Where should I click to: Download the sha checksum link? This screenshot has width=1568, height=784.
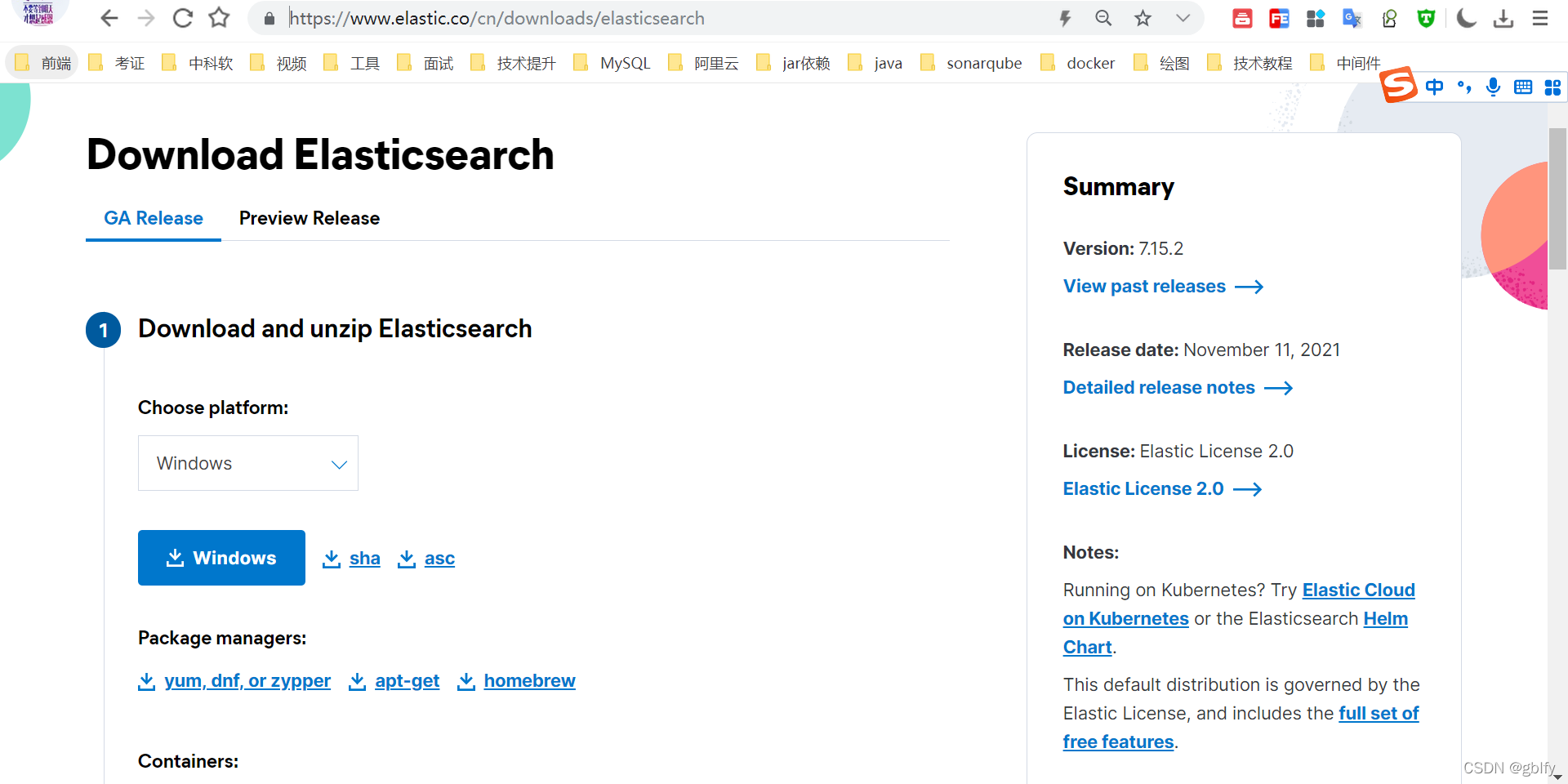[352, 559]
